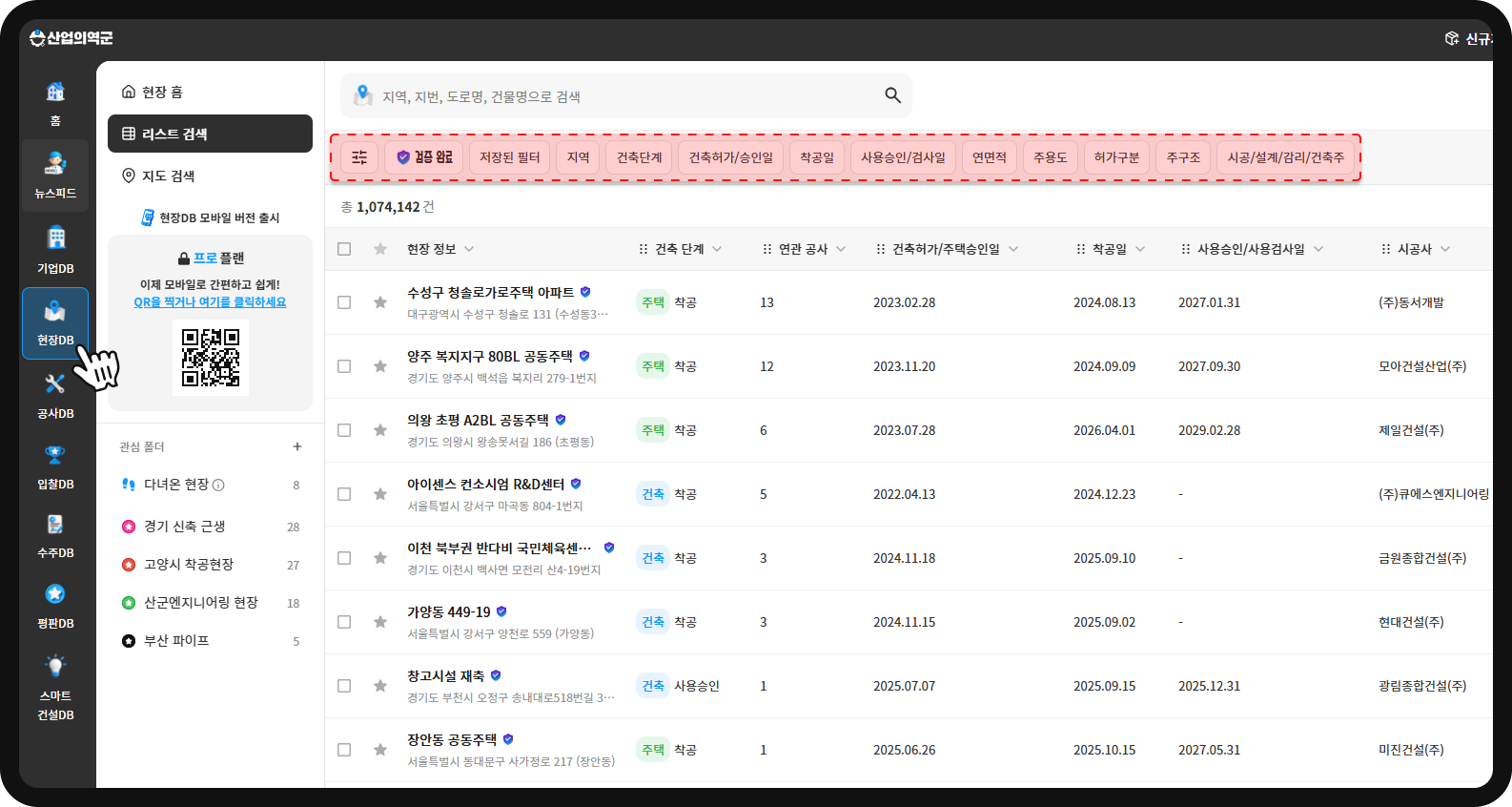The width and height of the screenshot is (1512, 807).
Task: Toggle the select-all header checkbox
Action: pos(344,249)
